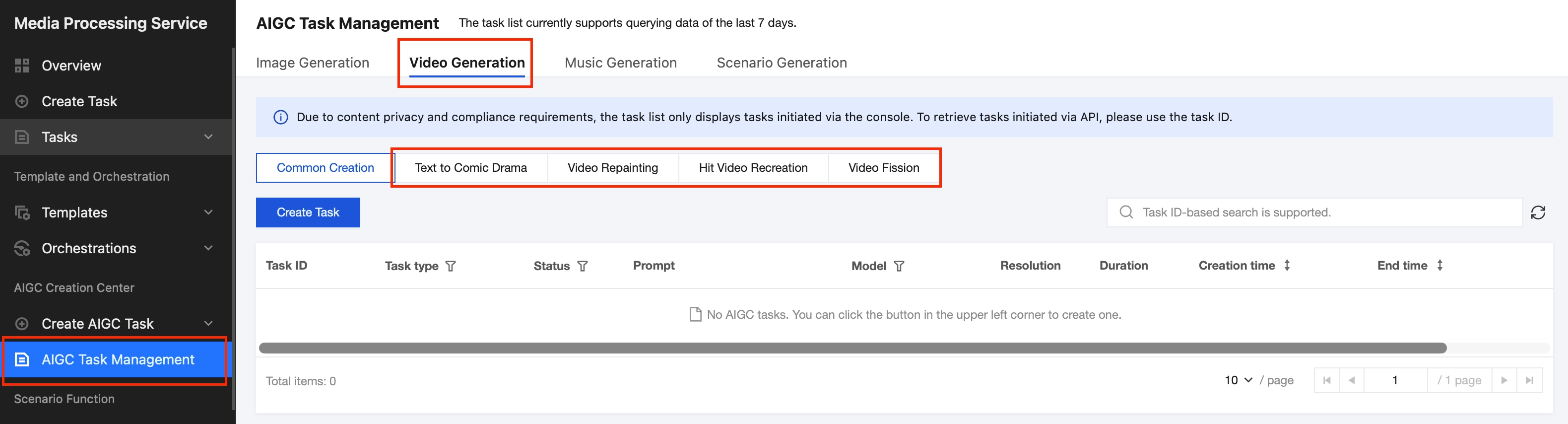The height and width of the screenshot is (424, 1568).
Task: Filter by Model funnel icon
Action: [899, 266]
